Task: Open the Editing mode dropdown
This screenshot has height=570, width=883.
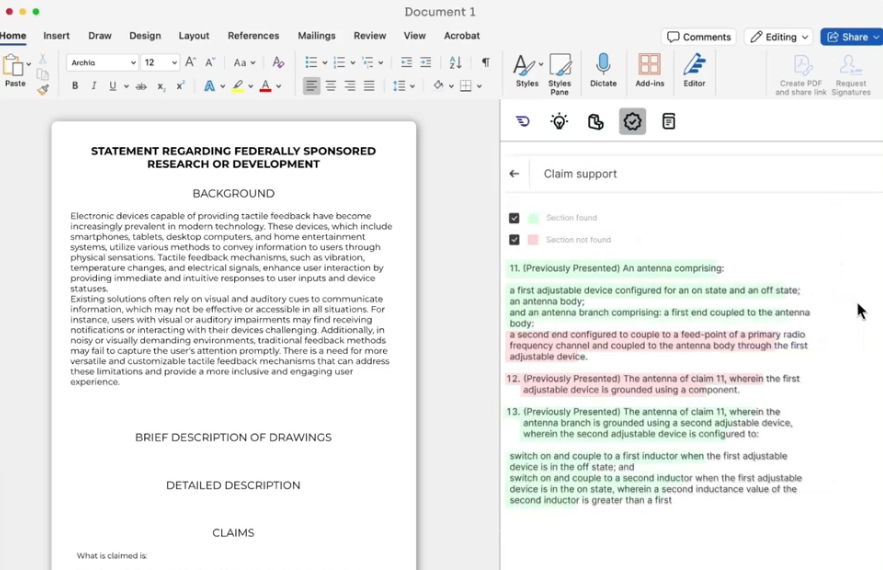Action: pyautogui.click(x=779, y=37)
